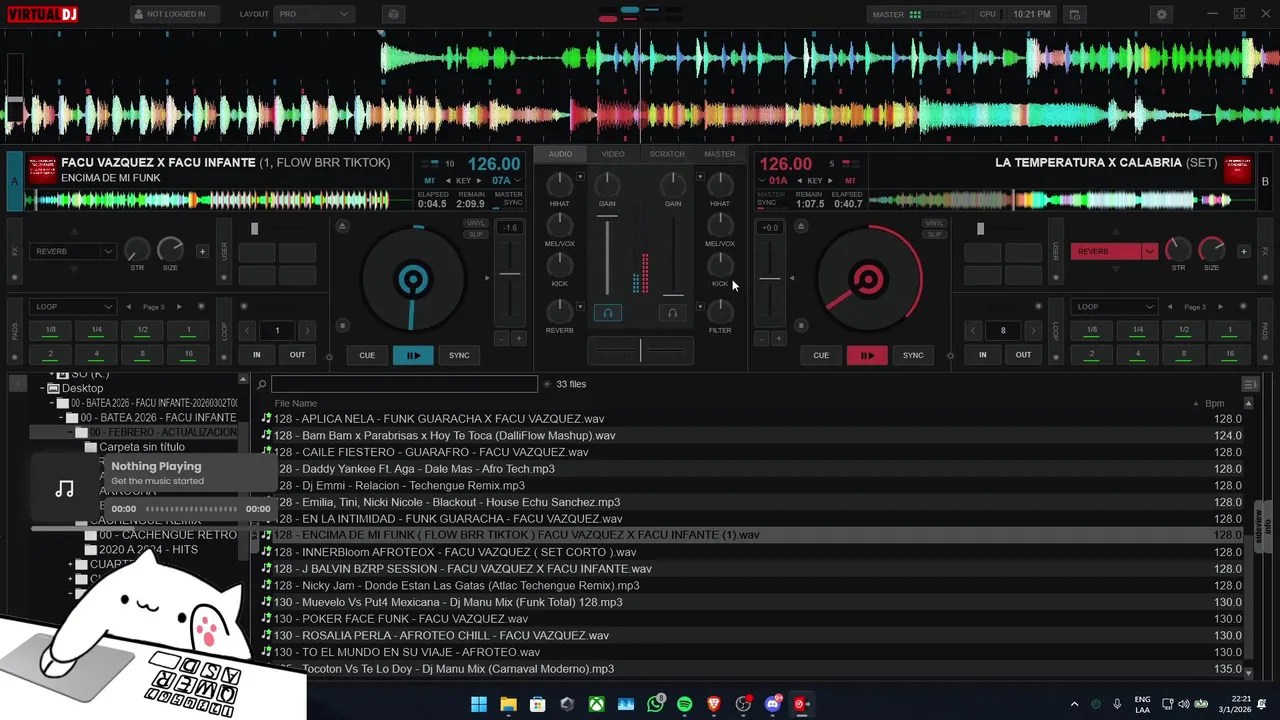Open browser options icon at list top right
Viewport: 1280px width, 720px height.
tap(1249, 384)
